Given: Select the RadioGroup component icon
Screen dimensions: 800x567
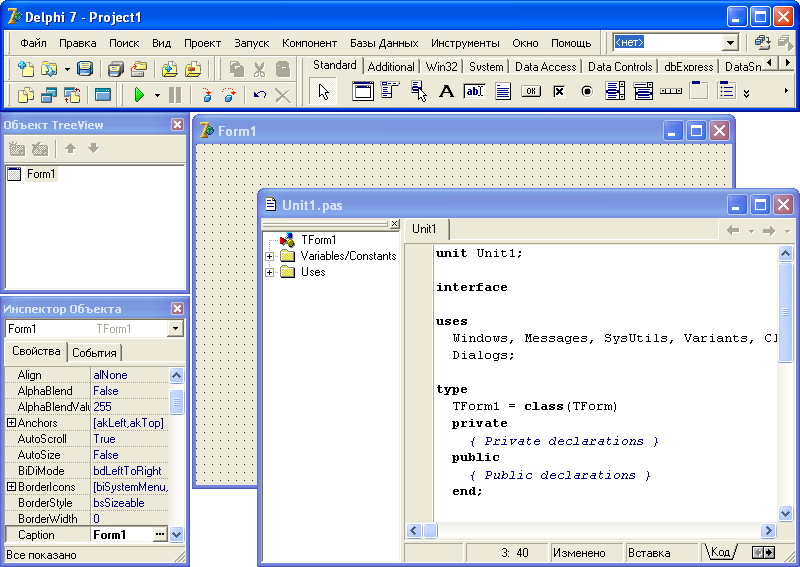Looking at the screenshot, I should [x=727, y=91].
